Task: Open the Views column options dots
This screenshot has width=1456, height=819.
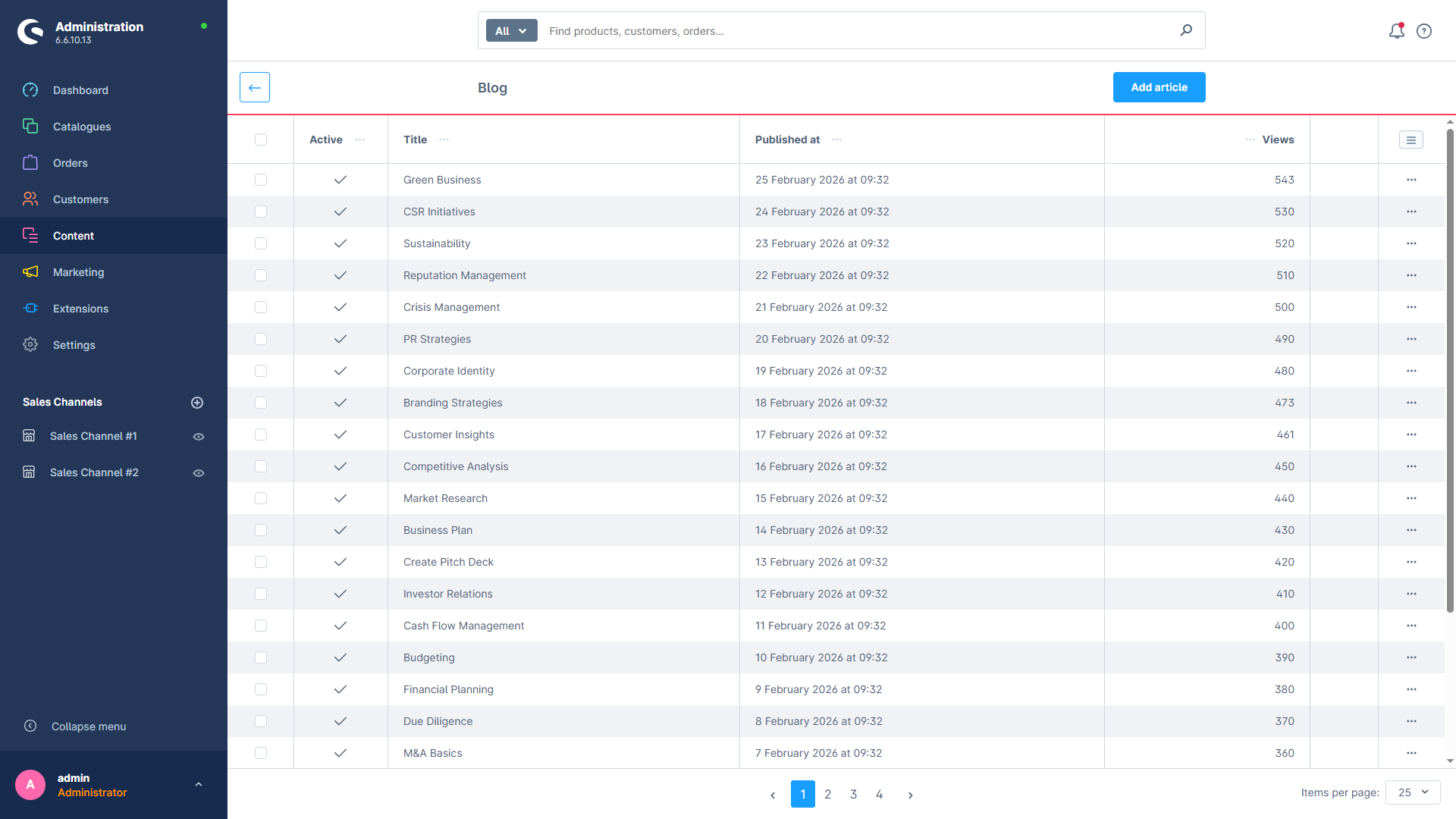Action: (x=1250, y=140)
